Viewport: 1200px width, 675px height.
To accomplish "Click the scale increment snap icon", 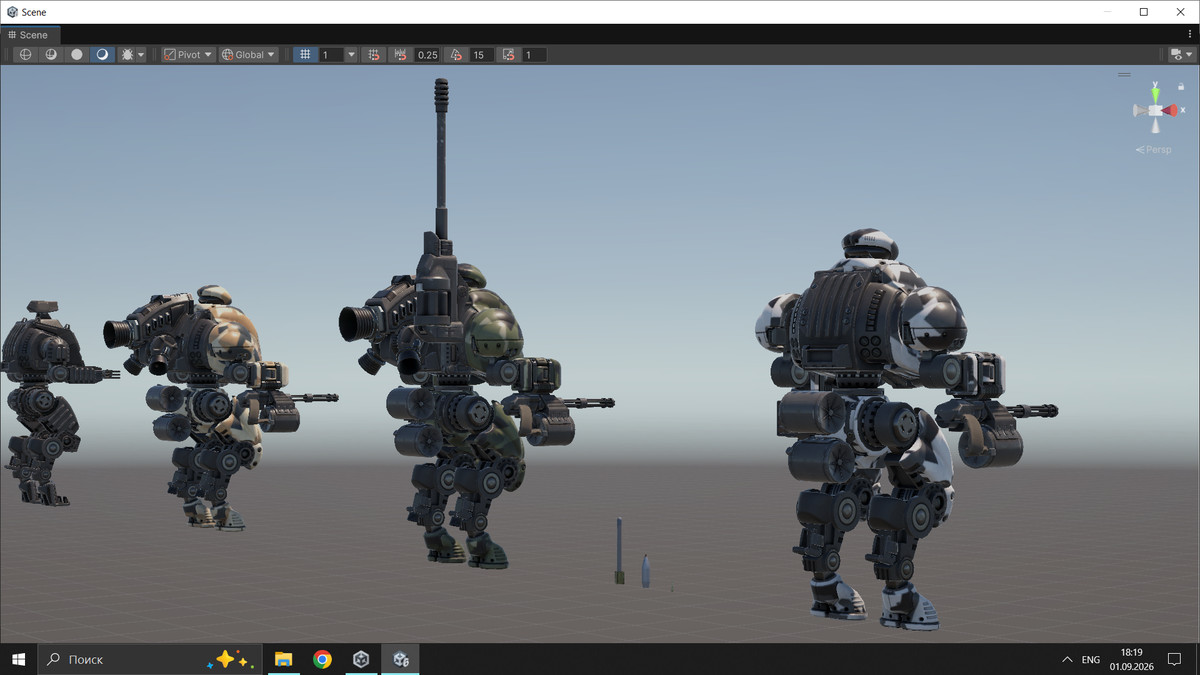I will pos(509,55).
